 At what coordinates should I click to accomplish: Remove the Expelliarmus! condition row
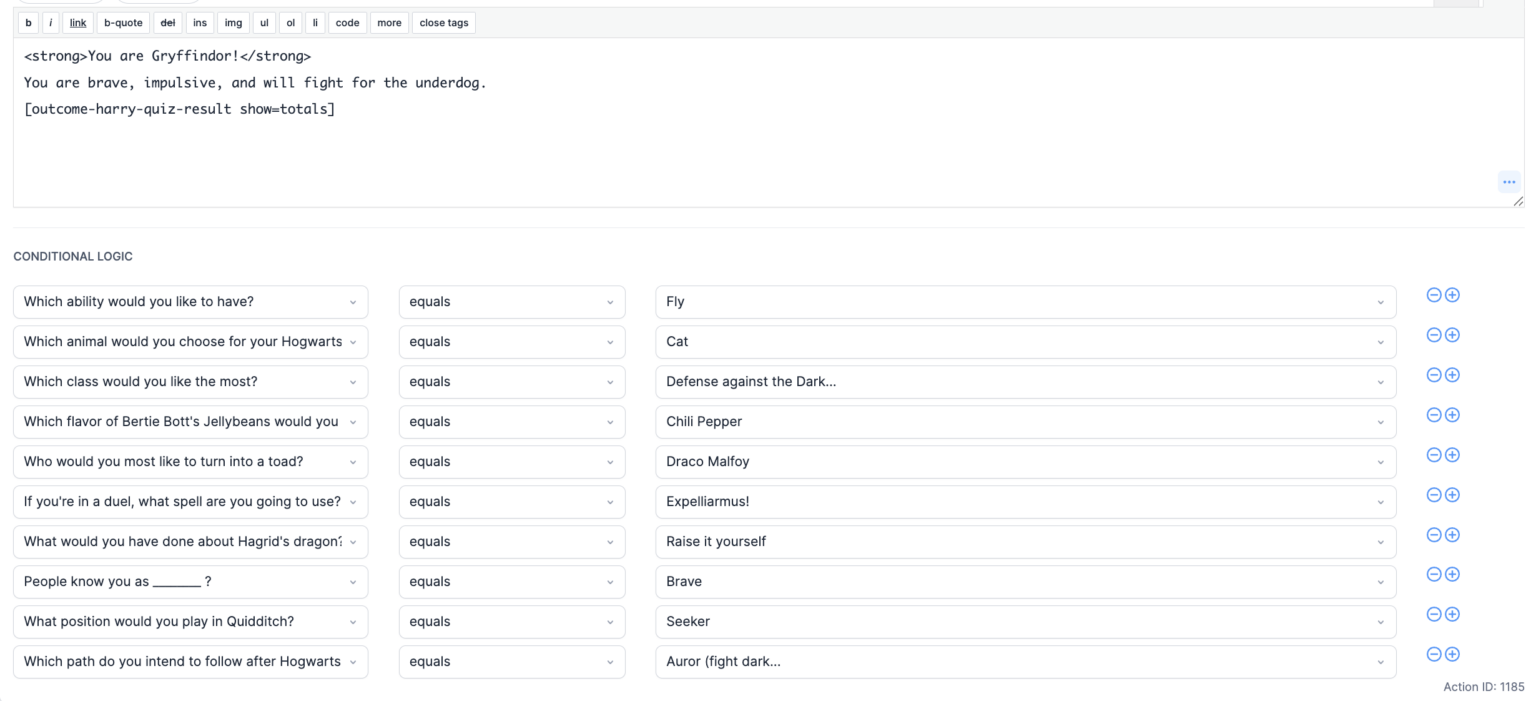click(1433, 495)
